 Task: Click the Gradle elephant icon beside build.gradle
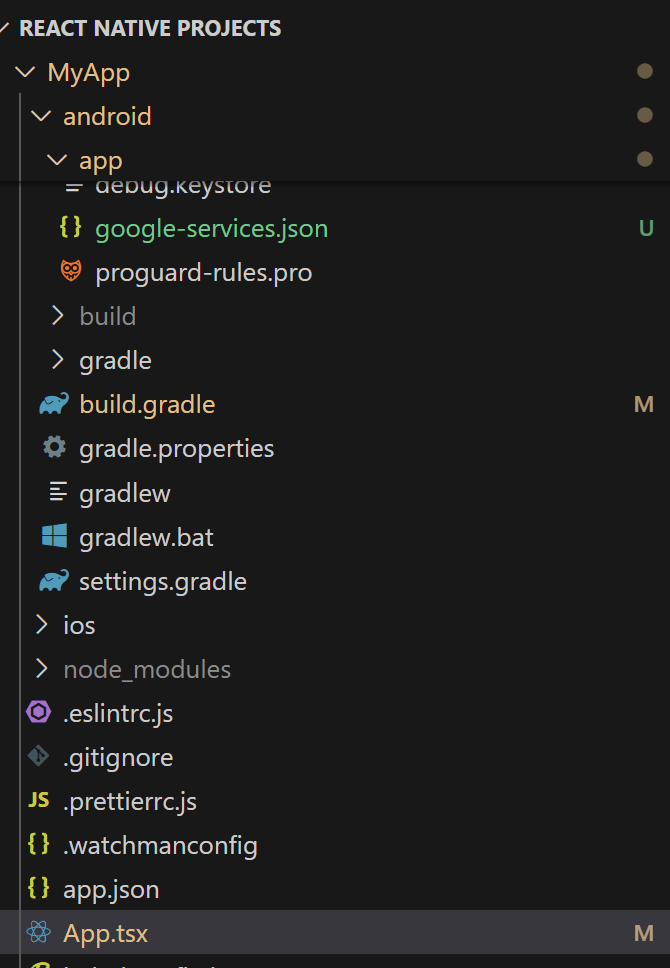[54, 404]
